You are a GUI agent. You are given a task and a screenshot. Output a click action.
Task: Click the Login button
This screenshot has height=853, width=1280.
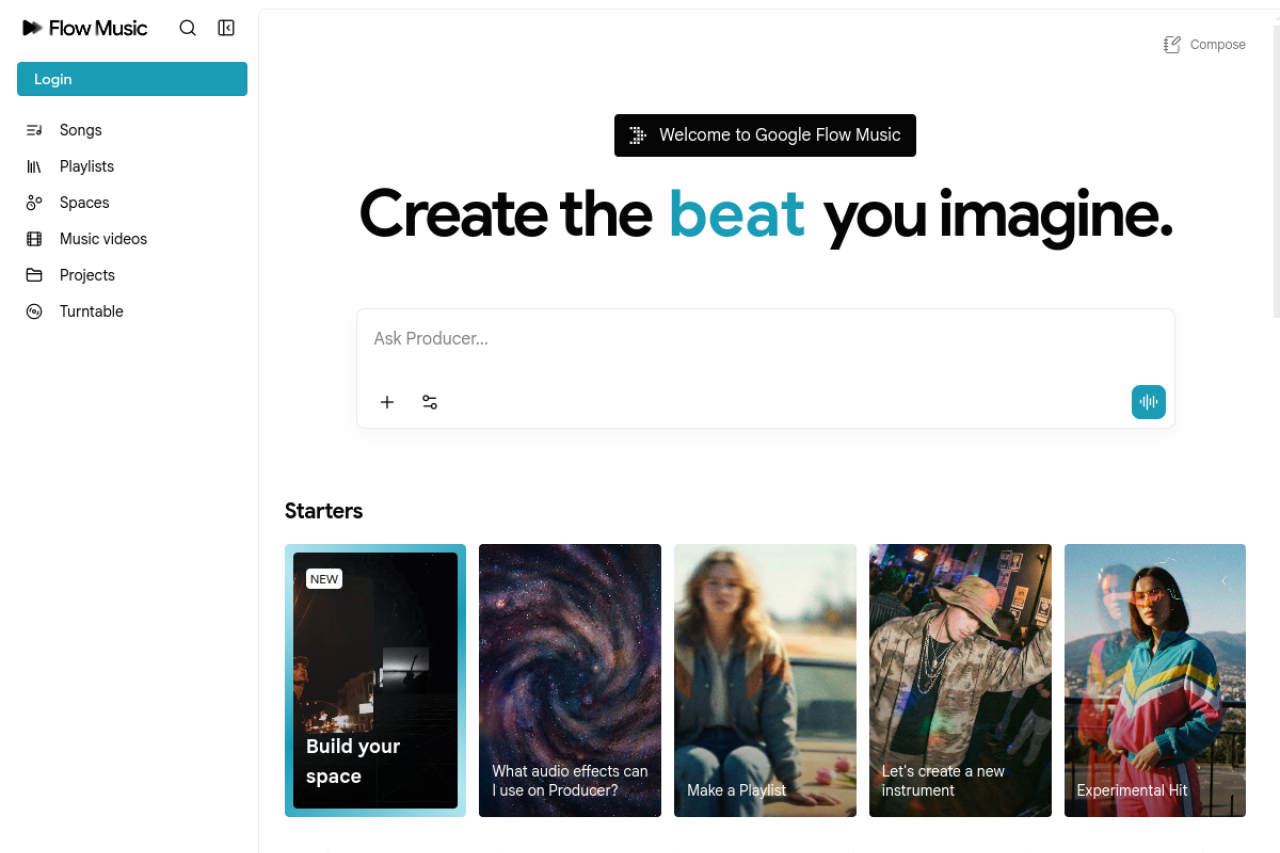(132, 79)
